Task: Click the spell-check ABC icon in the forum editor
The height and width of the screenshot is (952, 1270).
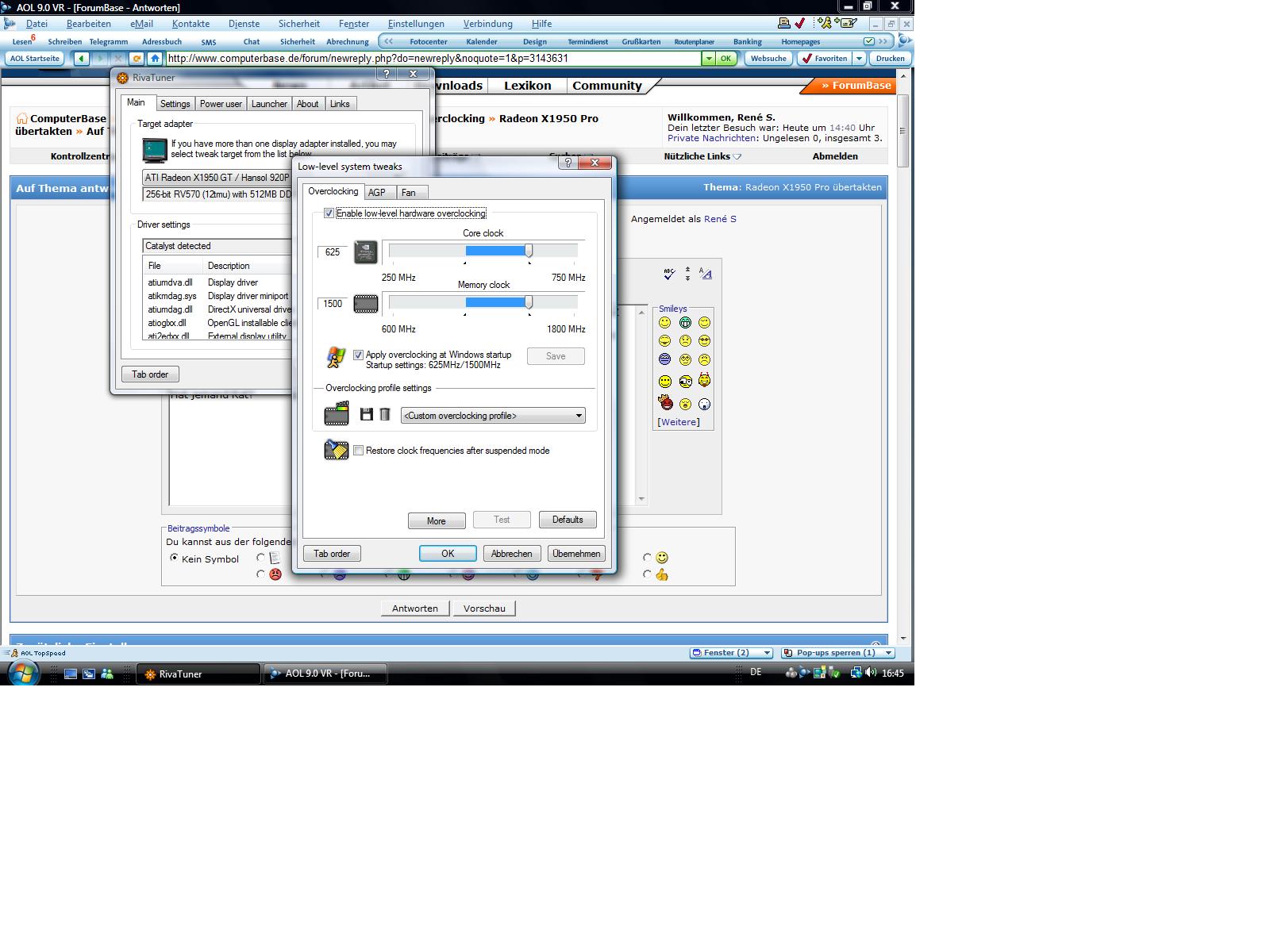Action: coord(668,274)
